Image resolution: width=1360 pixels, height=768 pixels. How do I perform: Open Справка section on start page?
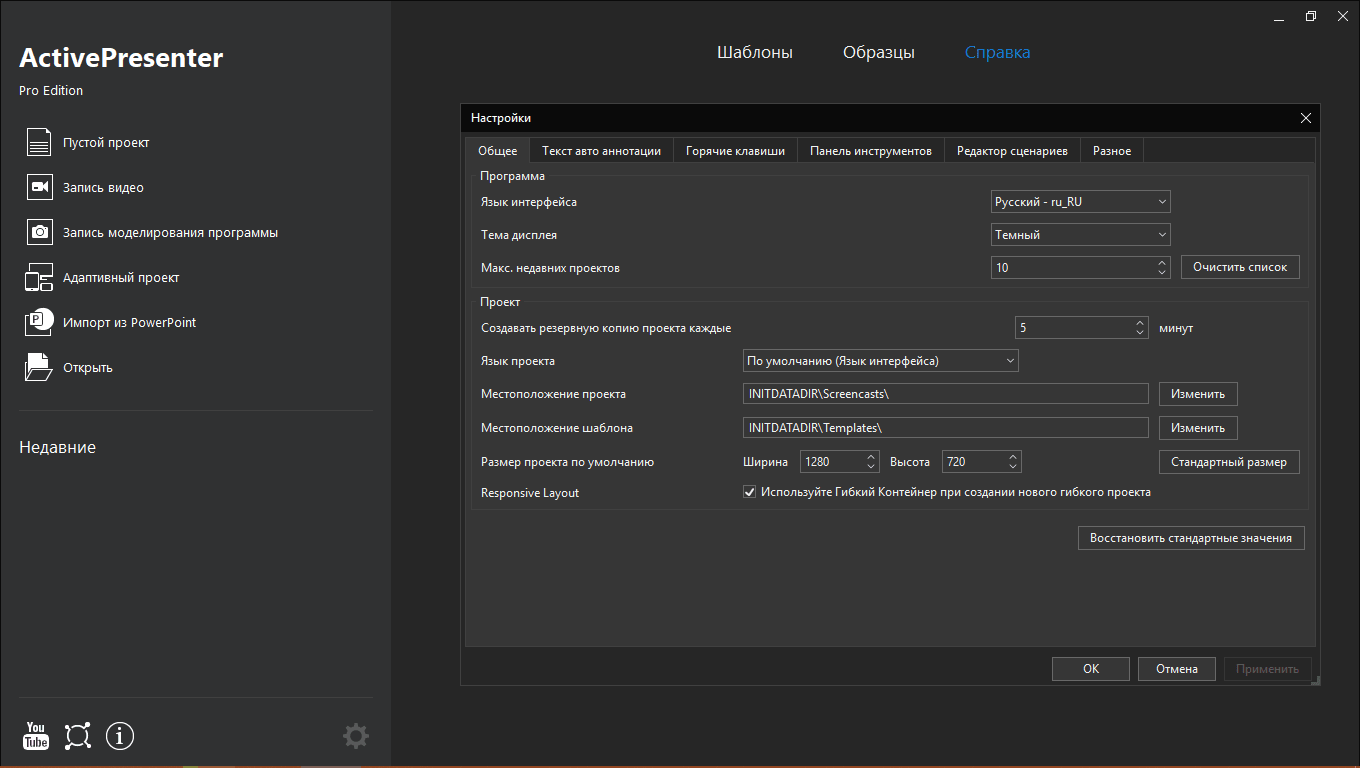pos(997,52)
